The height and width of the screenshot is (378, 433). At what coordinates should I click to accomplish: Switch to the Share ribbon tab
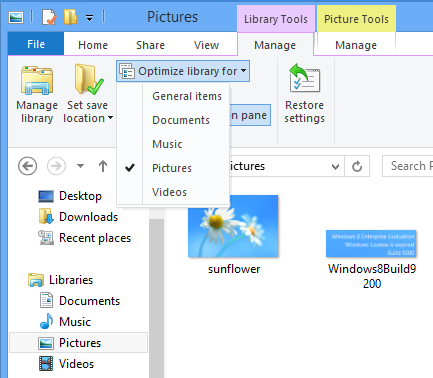click(150, 45)
